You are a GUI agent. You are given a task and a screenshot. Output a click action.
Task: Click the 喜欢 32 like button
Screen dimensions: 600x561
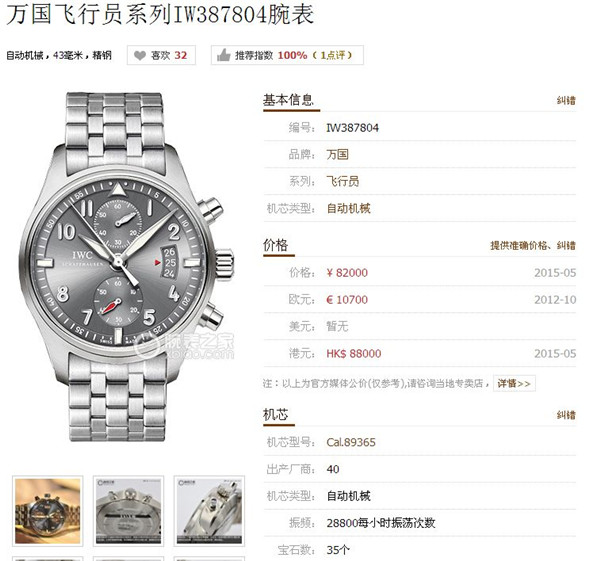click(161, 55)
